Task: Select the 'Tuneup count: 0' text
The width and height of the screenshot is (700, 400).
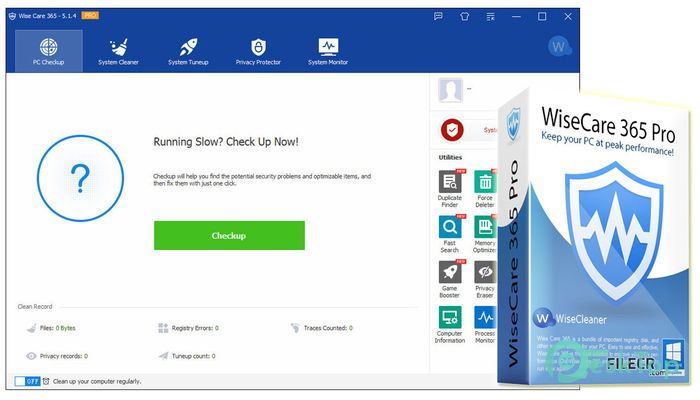Action: (194, 356)
